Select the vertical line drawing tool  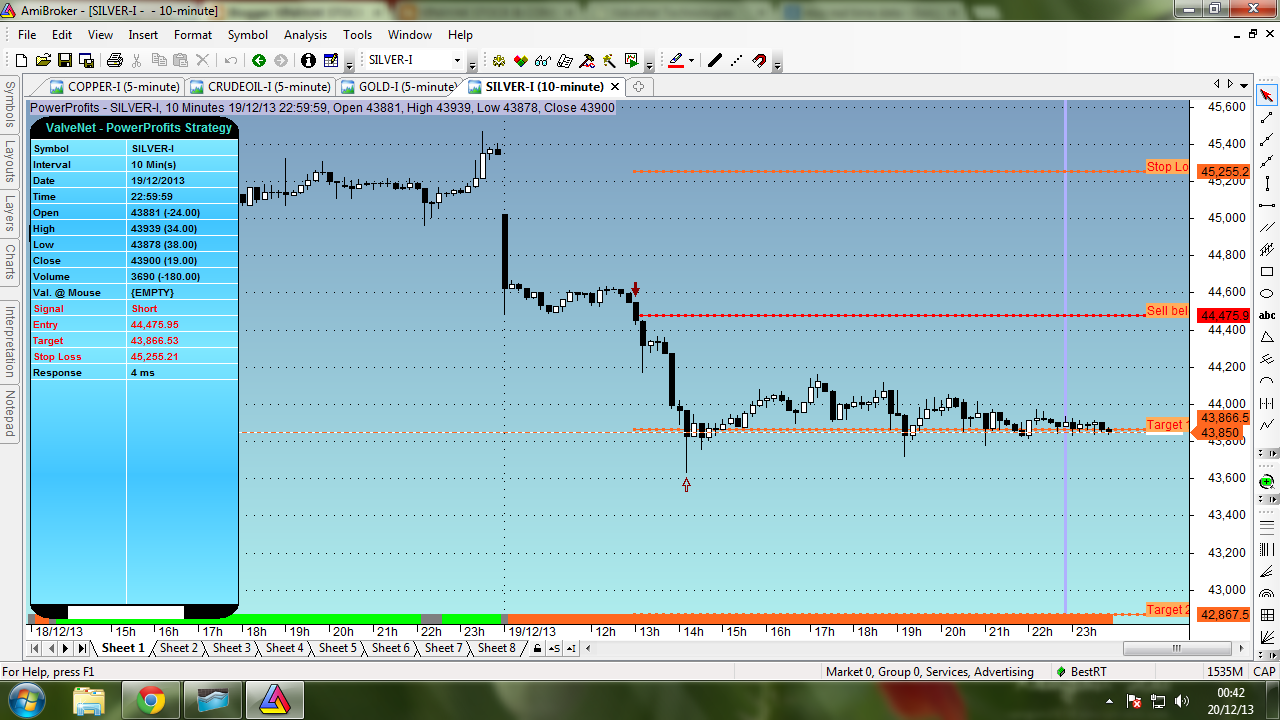(1267, 183)
